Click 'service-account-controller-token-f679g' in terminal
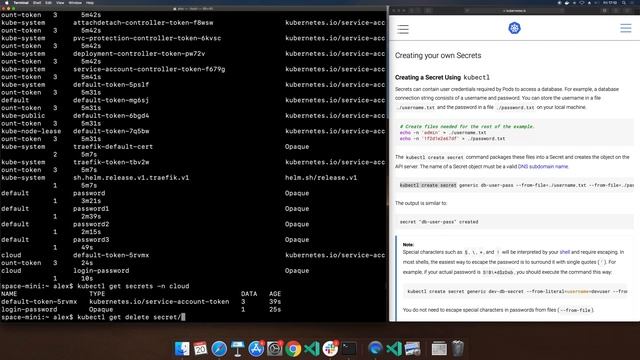Image resolution: width=640 pixels, height=360 pixels. [149, 69]
